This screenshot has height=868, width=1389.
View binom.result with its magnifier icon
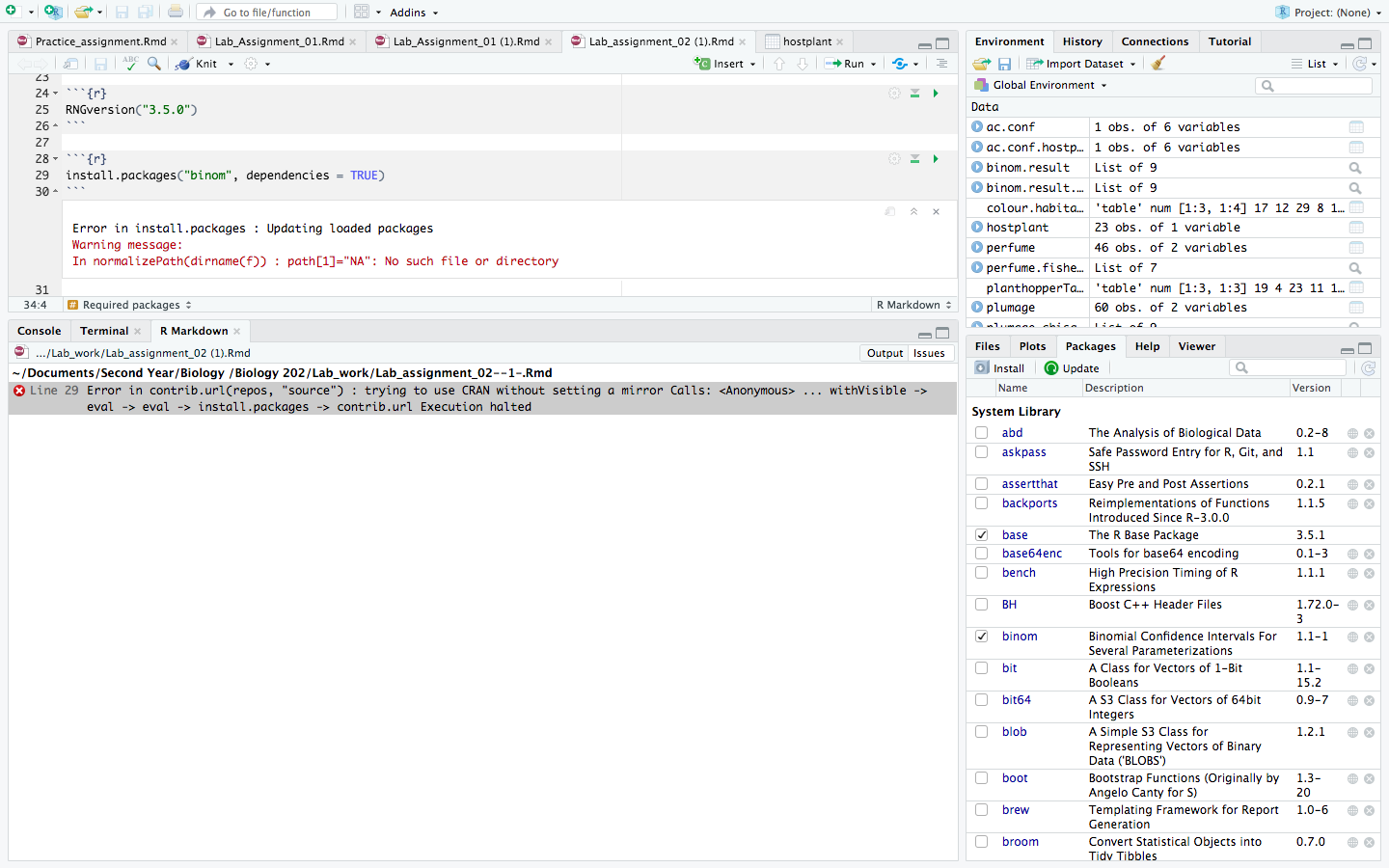click(x=1355, y=168)
